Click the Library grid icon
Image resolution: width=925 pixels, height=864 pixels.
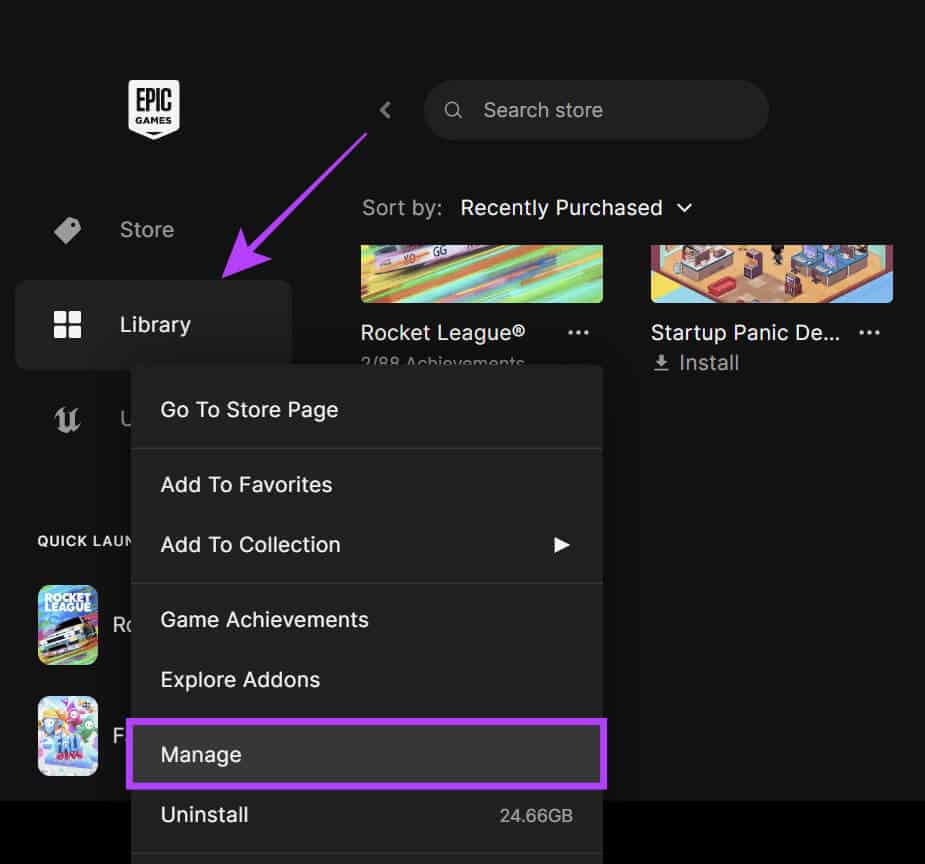click(x=68, y=324)
